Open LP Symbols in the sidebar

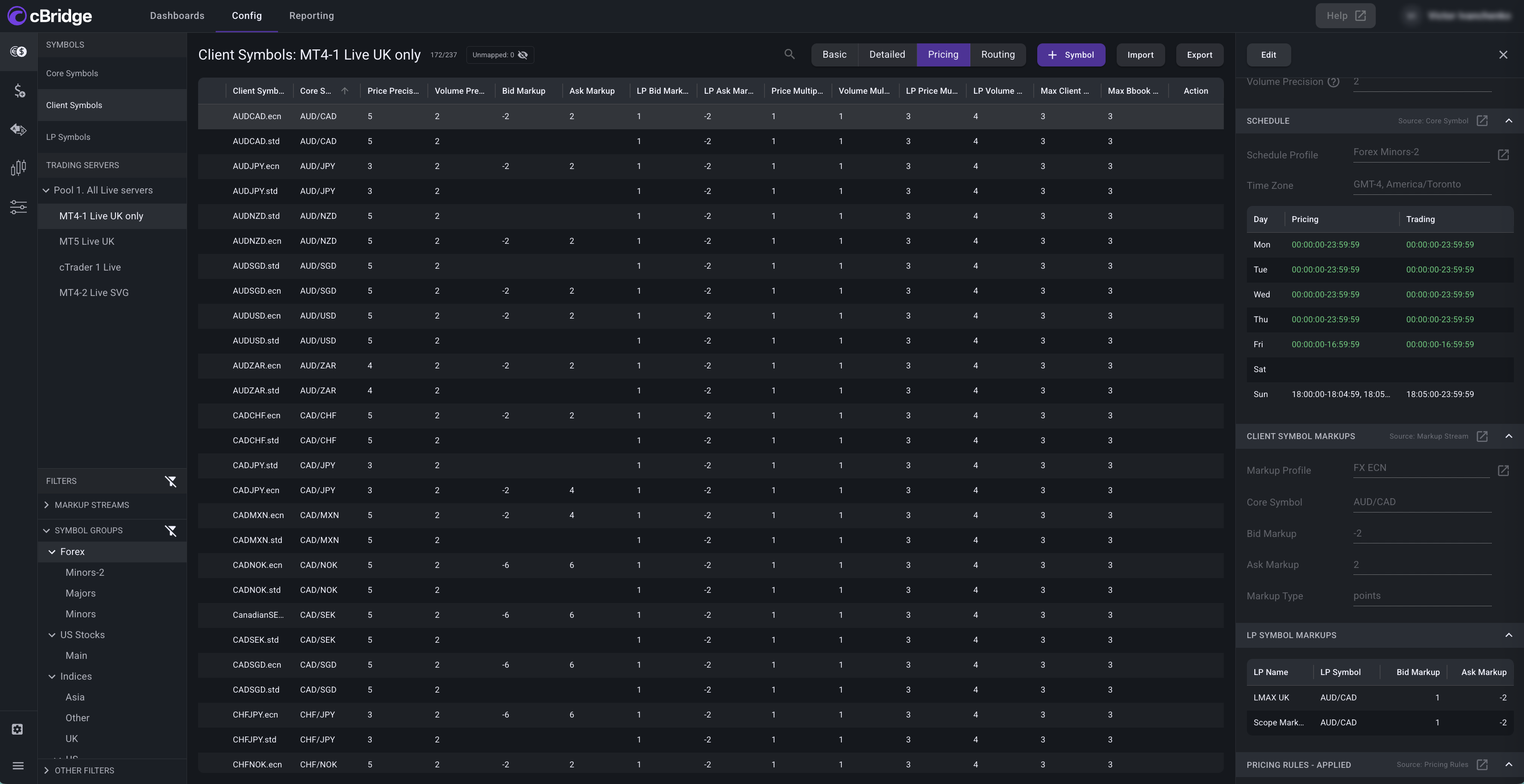click(112, 137)
